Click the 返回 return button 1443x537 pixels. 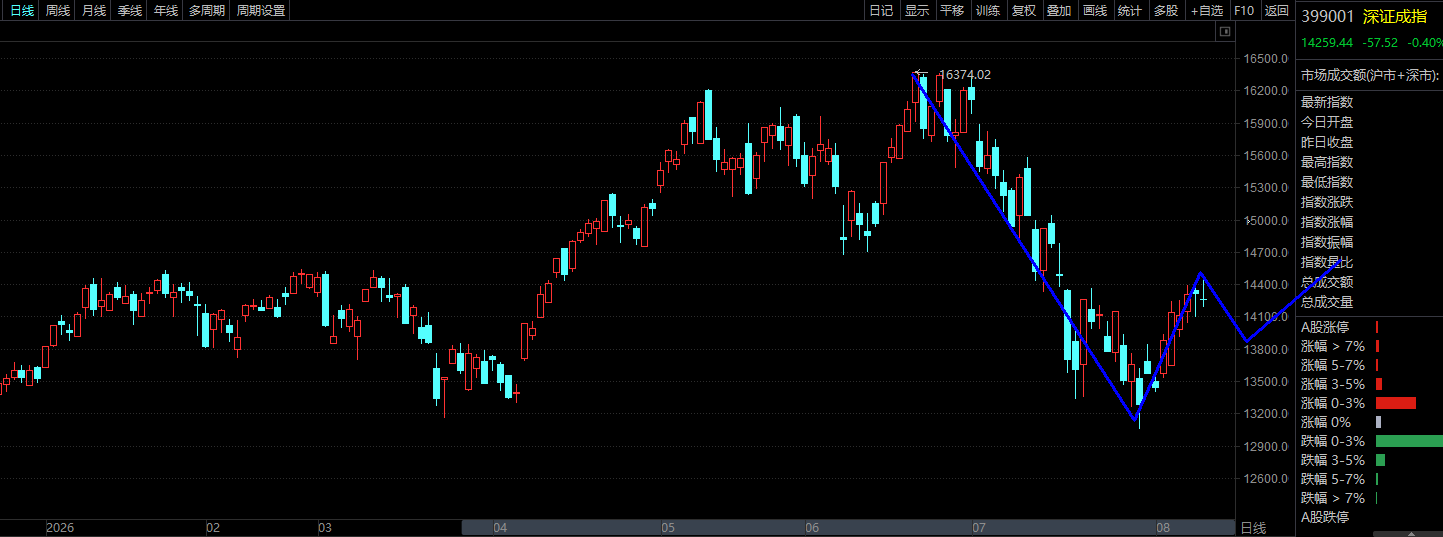pyautogui.click(x=1277, y=11)
